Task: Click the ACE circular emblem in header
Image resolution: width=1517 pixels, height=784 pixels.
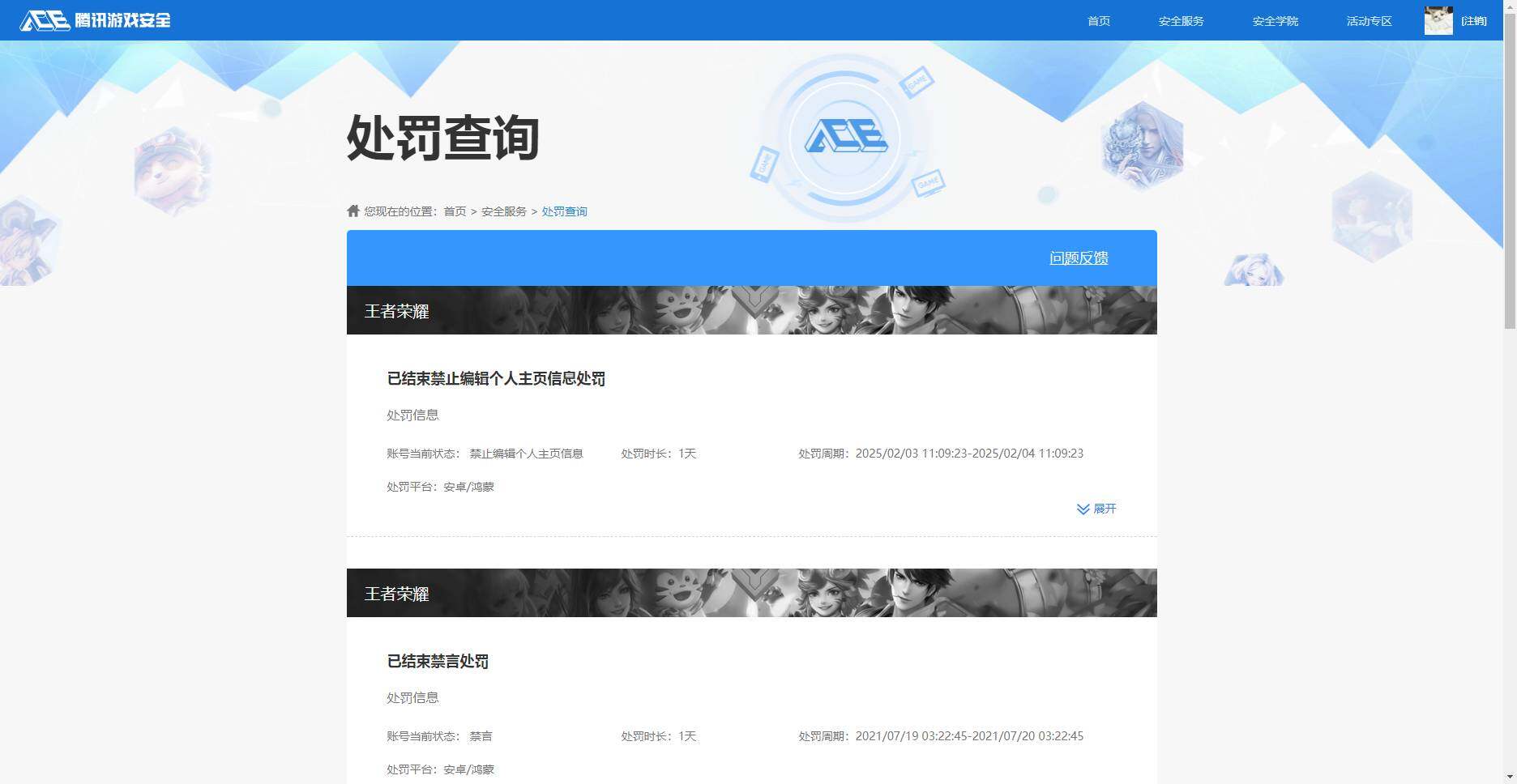Action: (x=845, y=137)
